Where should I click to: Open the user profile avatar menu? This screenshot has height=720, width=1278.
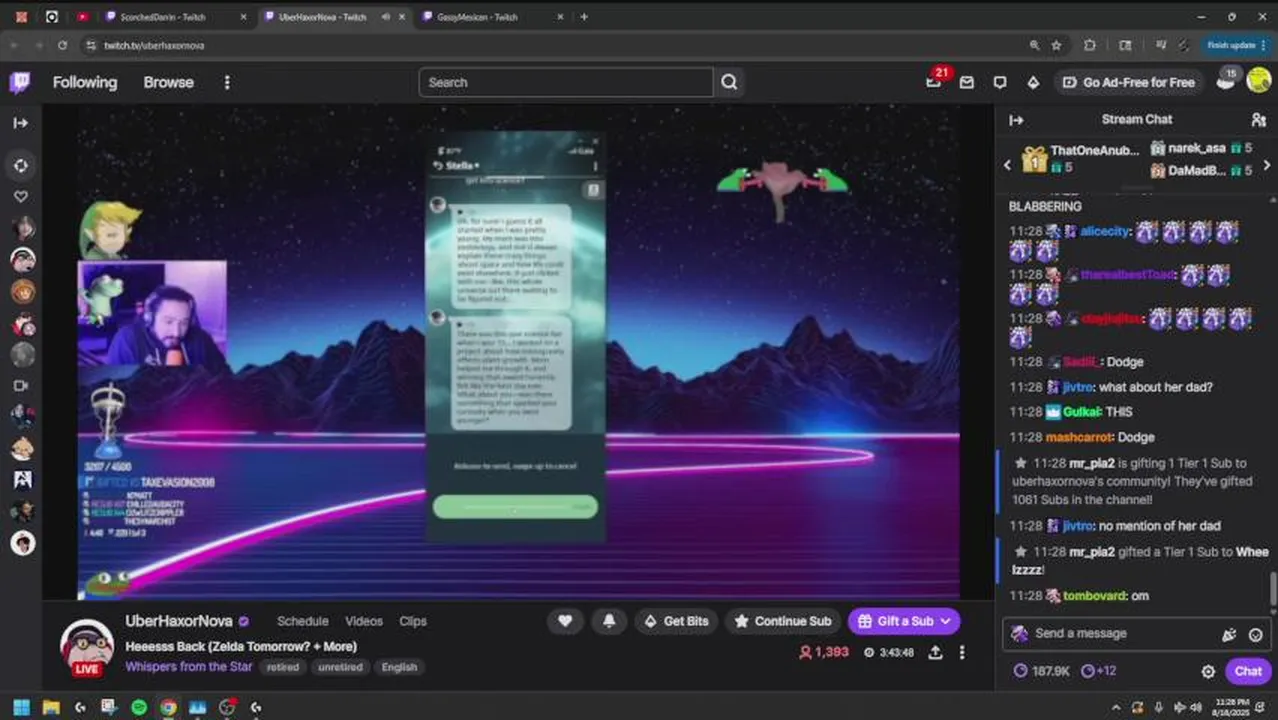click(1258, 82)
